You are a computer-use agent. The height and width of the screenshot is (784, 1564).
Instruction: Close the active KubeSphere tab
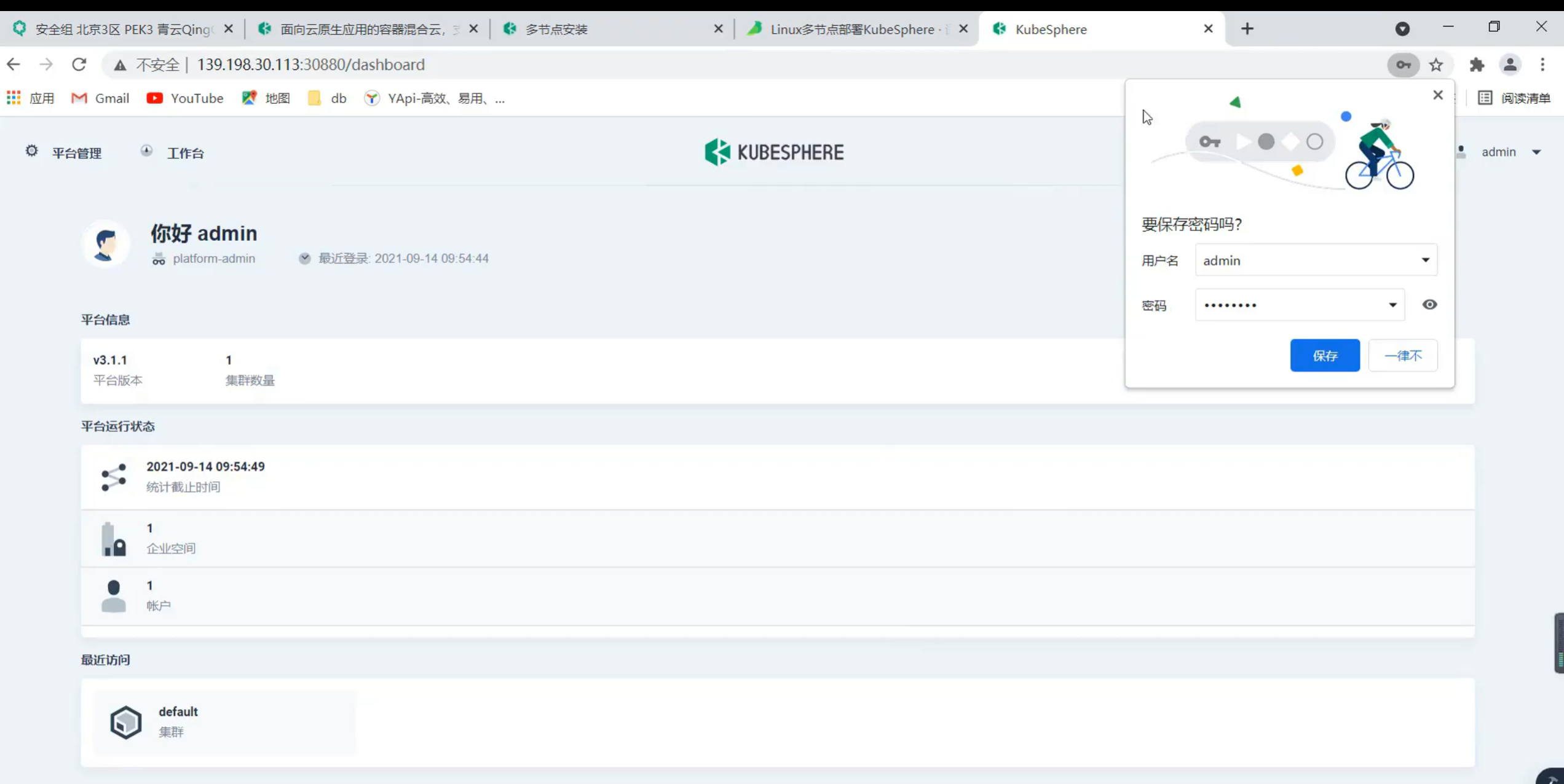pos(1208,29)
